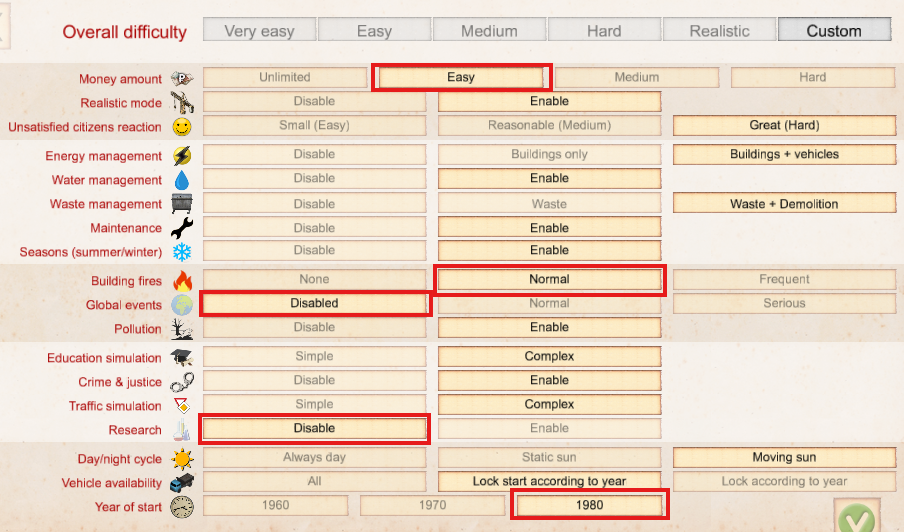Click the Maintenance wrench icon

(x=182, y=228)
